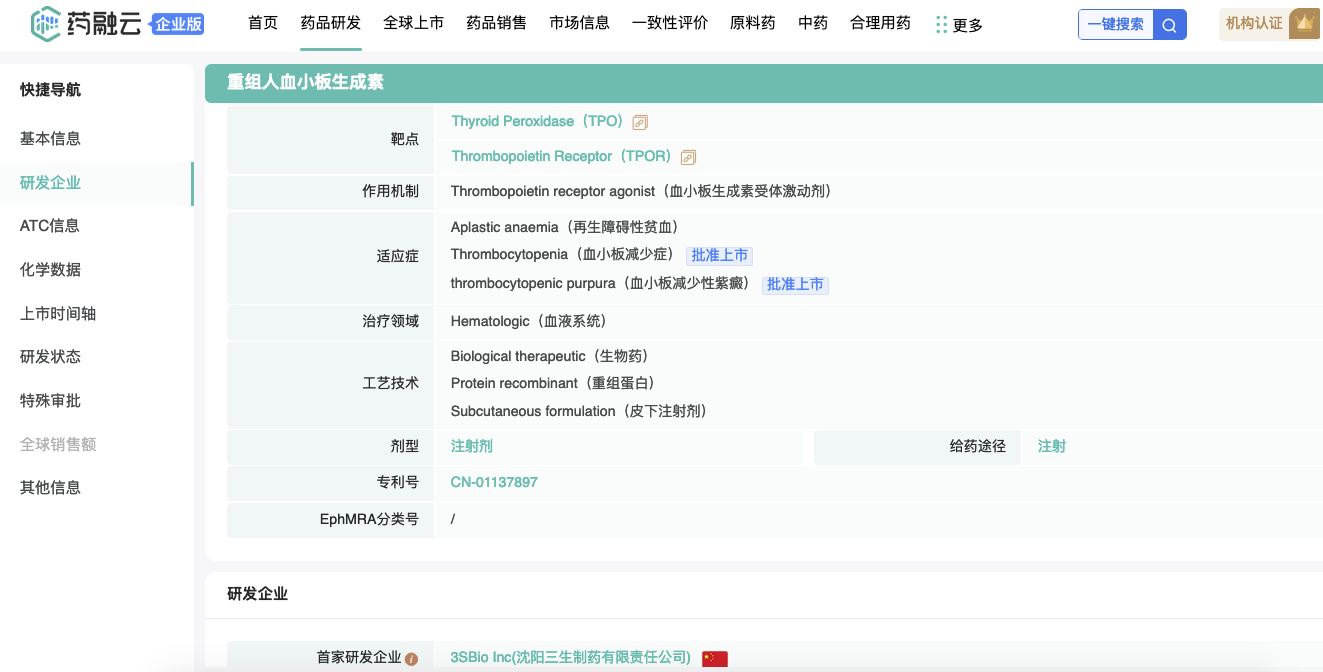The height and width of the screenshot is (672, 1323).
Task: Click the link icon beside Thyroid Peroxidase
Action: pos(640,122)
